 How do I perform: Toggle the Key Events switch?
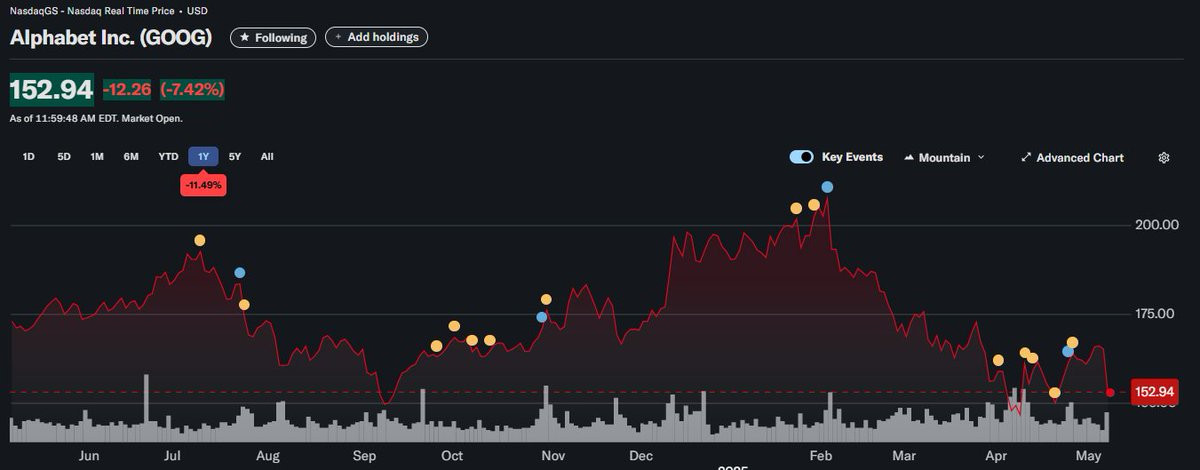point(801,157)
